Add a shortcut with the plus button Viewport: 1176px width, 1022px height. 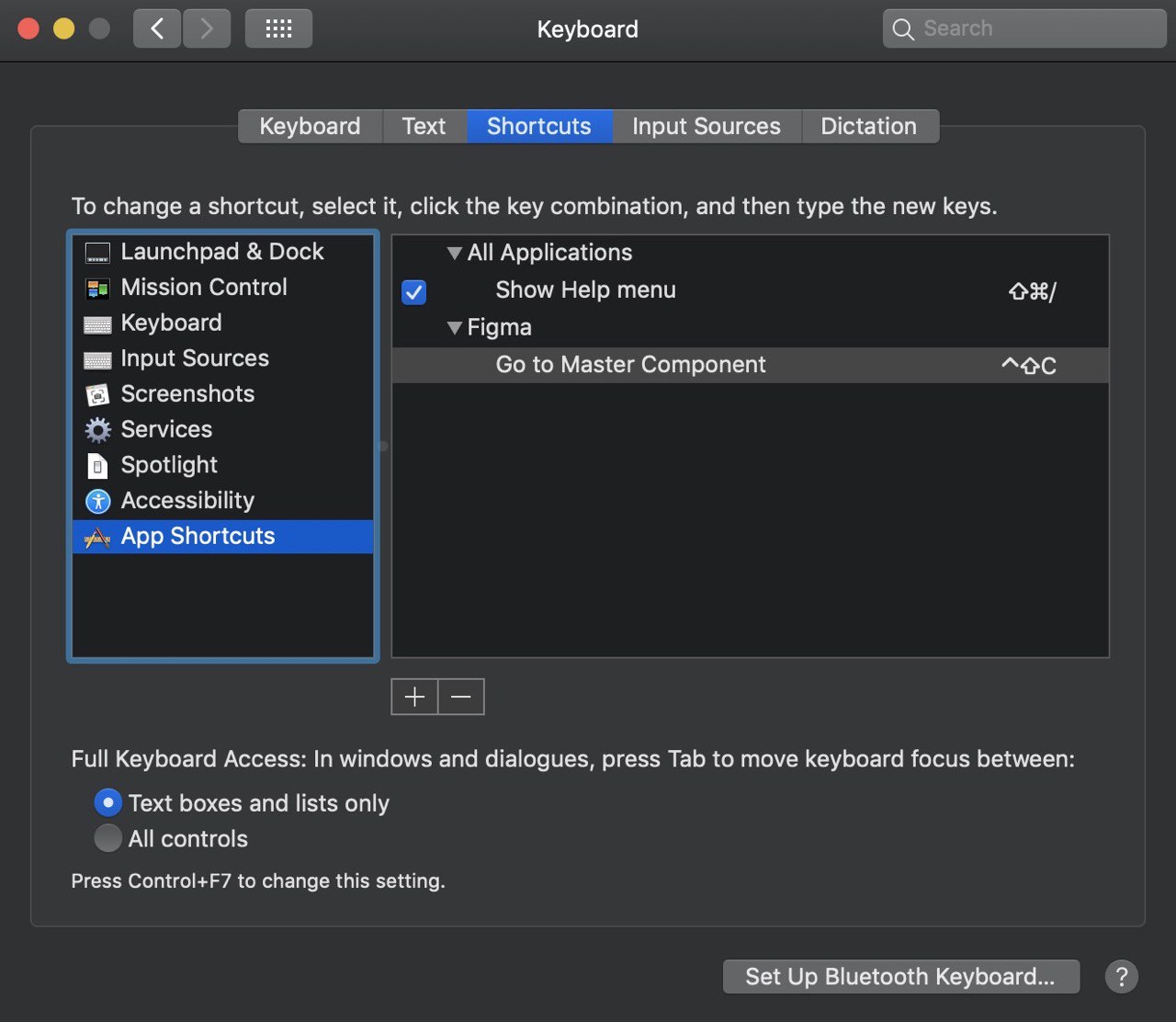point(414,697)
